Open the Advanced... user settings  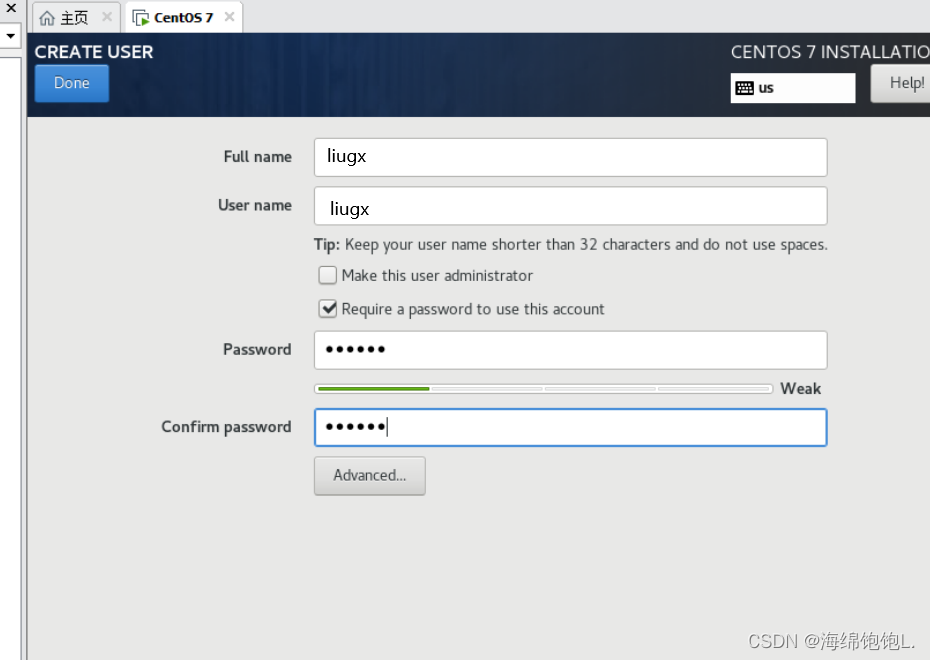pyautogui.click(x=370, y=476)
